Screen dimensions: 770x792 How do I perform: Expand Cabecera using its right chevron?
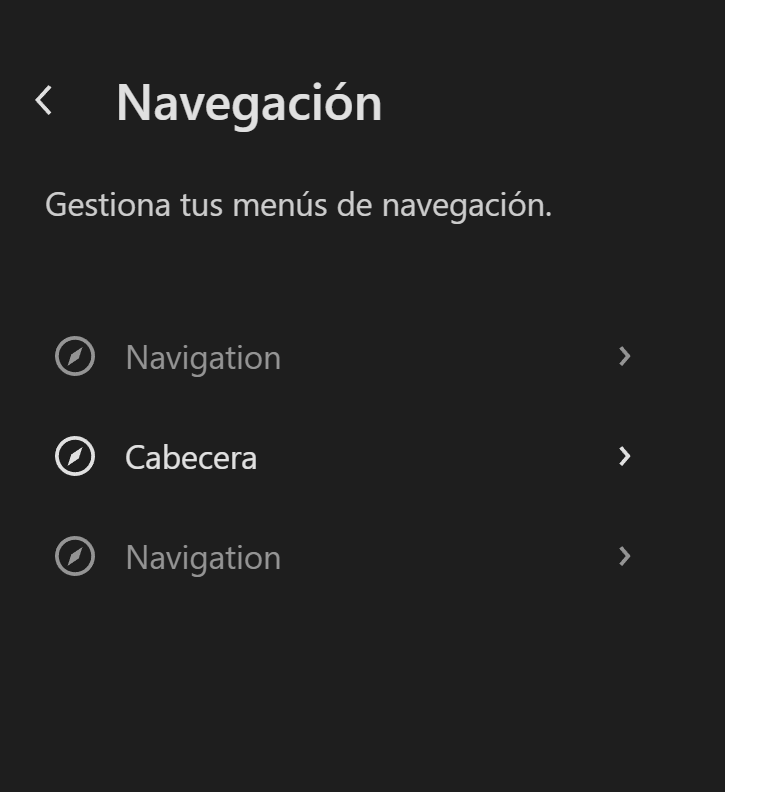point(625,457)
